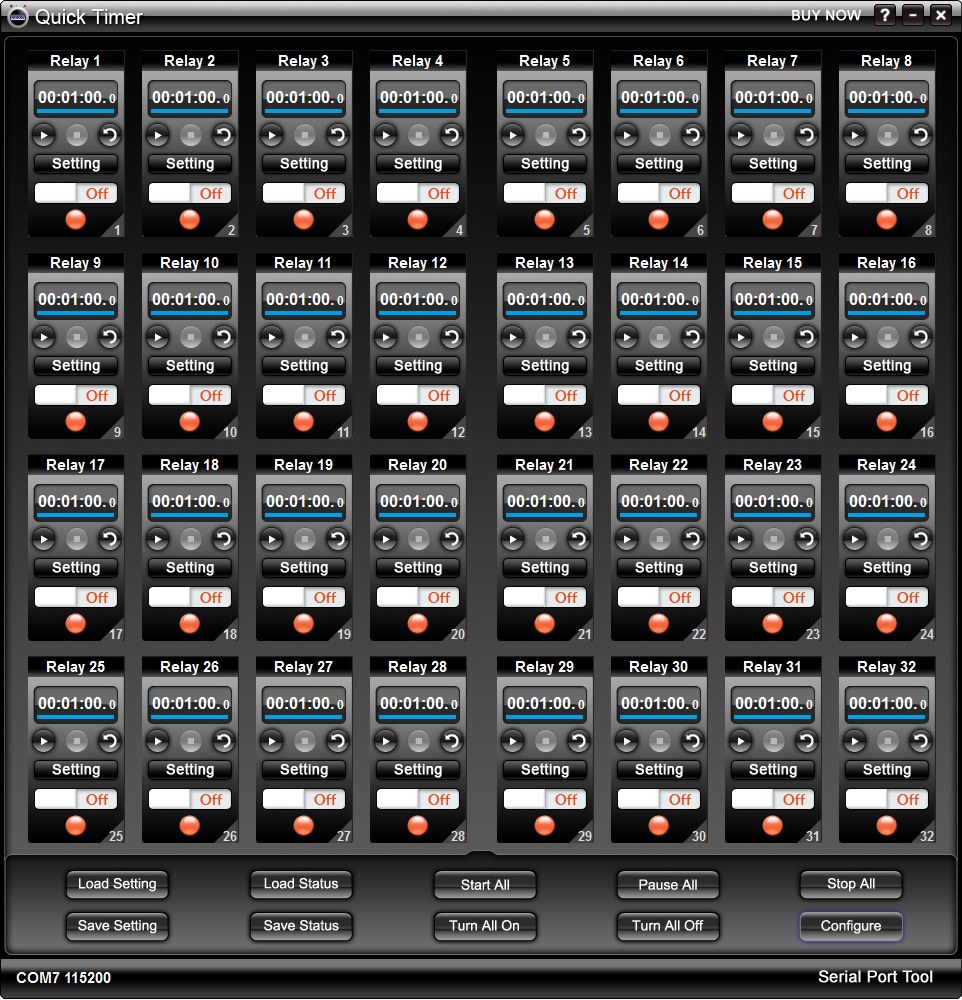Click the Relay 5 progress bar
This screenshot has width=962, height=1000.
click(x=545, y=111)
